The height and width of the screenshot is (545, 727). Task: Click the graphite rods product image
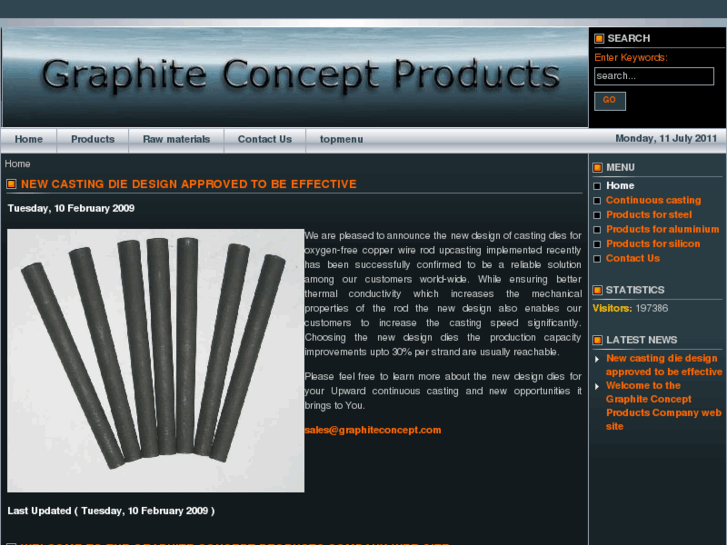pos(156,360)
